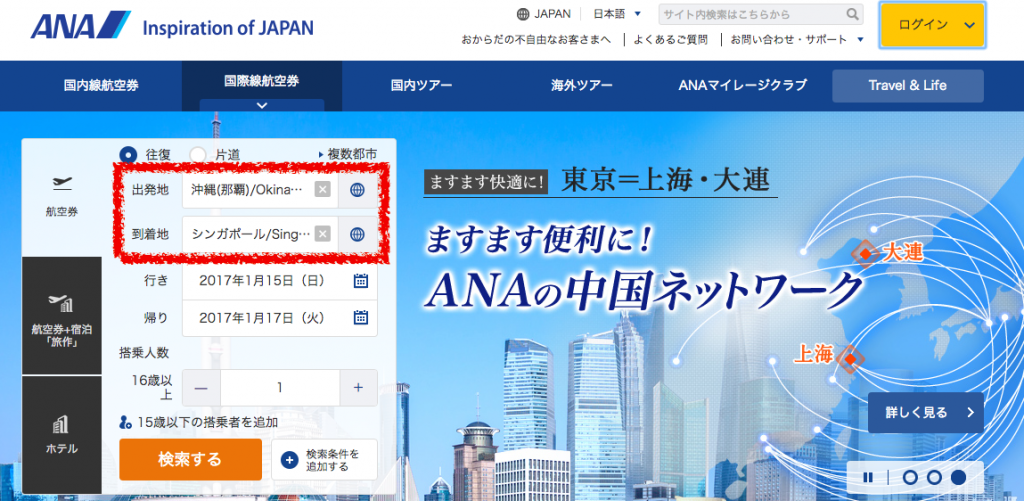Go to second banner slide dot
Image resolution: width=1024 pixels, height=501 pixels.
point(934,477)
